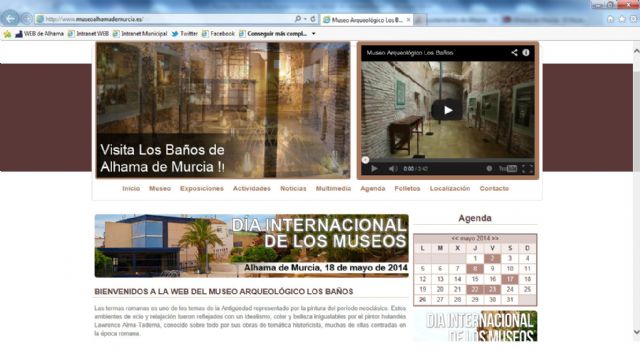Screen dimensions: 640x360
Task: Click the browser forward arrow
Action: tap(27, 19)
